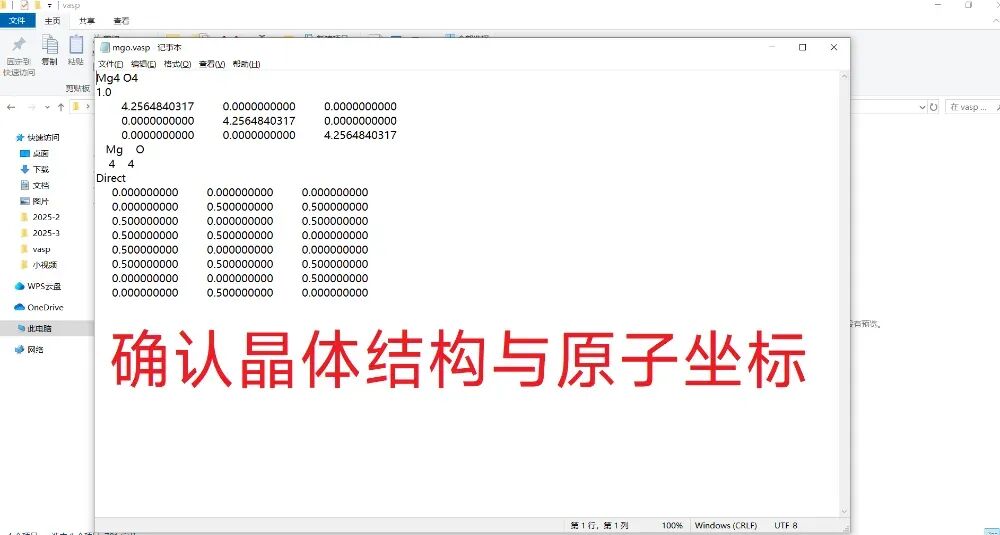Viewport: 1000px width, 535px height.
Task: Close the mgo.vasp Notepad window
Action: click(834, 47)
